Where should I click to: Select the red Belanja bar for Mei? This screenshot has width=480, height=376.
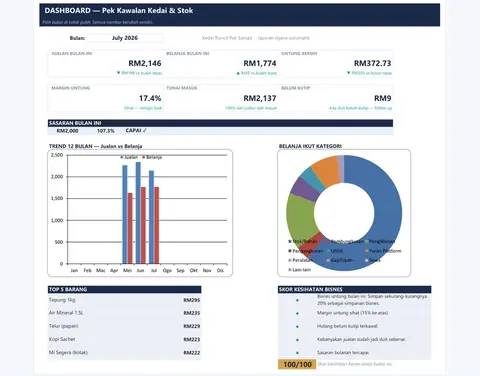click(x=130, y=228)
